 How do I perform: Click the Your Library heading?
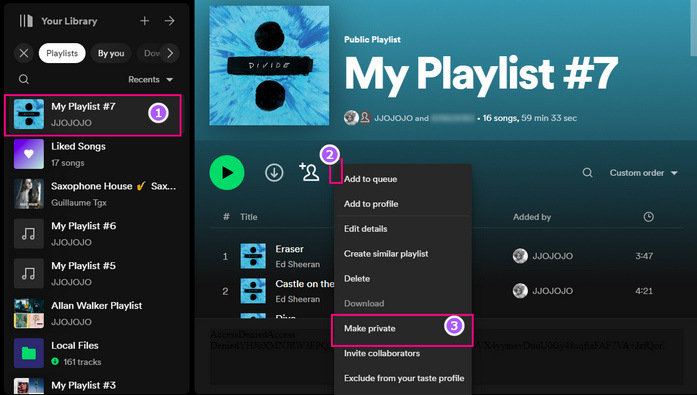[69, 21]
